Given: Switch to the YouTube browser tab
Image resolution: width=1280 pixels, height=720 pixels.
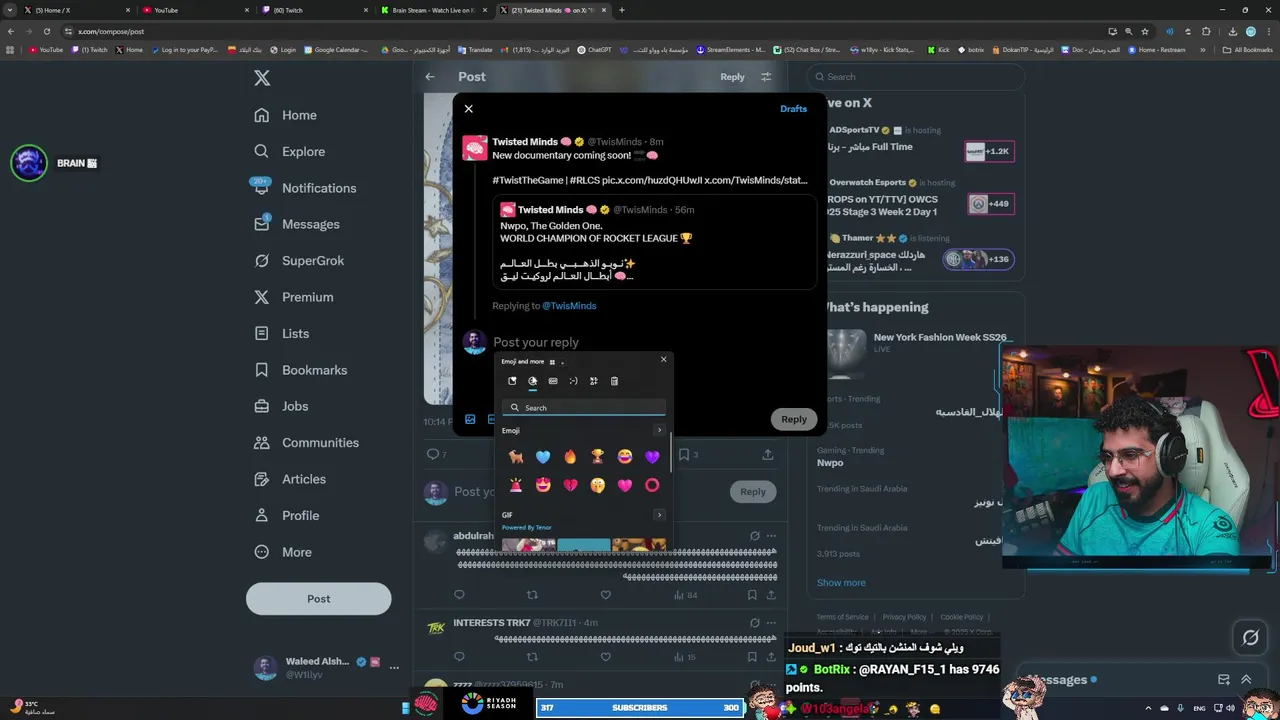Looking at the screenshot, I should 195,10.
